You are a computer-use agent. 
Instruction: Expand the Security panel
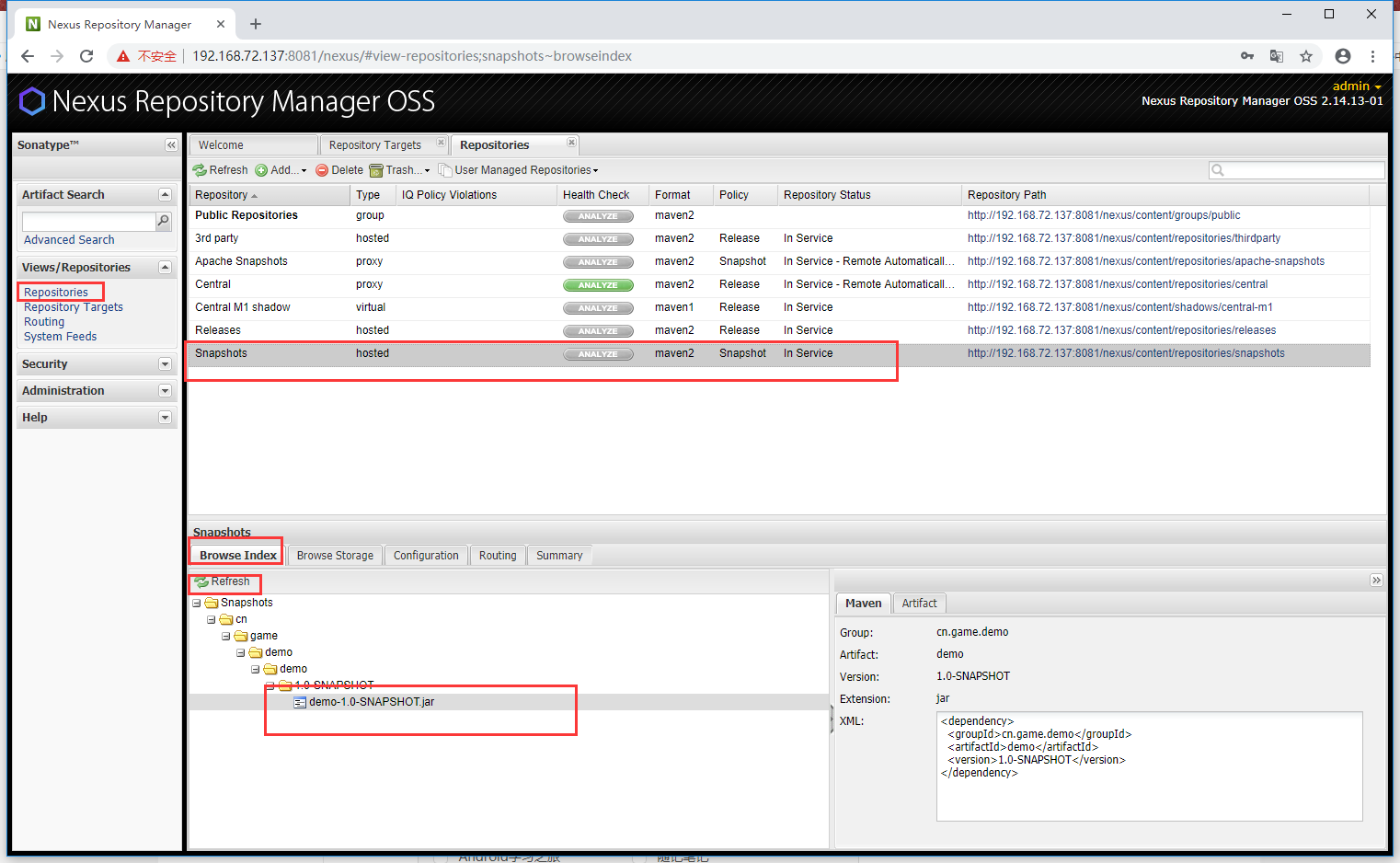[166, 364]
